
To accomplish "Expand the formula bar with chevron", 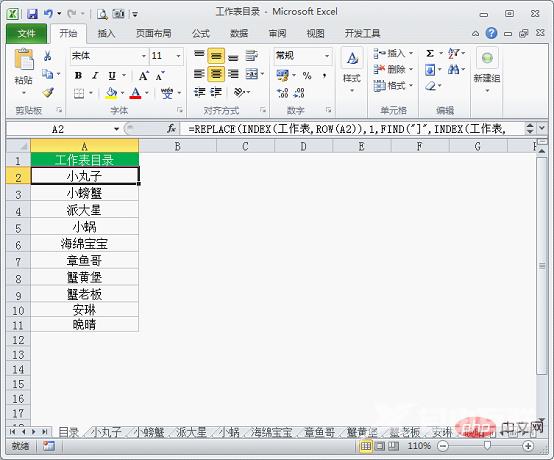I will click(542, 128).
